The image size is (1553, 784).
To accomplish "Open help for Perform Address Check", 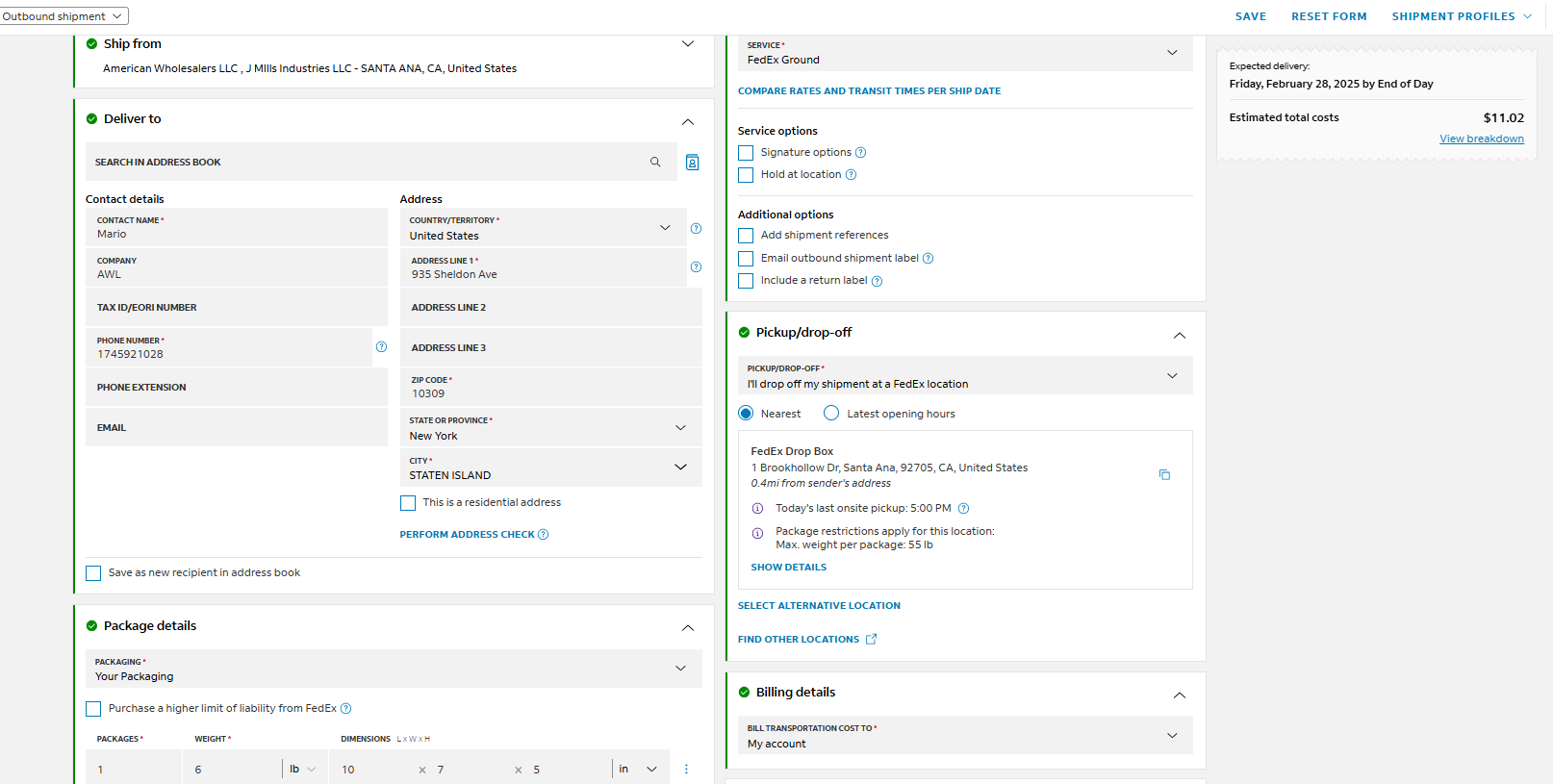I will (544, 535).
